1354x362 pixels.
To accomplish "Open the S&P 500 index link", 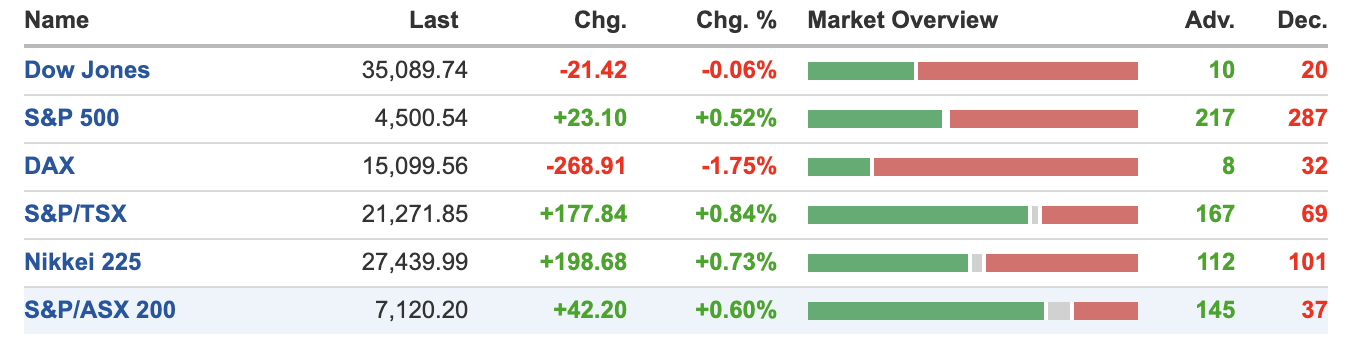I will tap(71, 118).
